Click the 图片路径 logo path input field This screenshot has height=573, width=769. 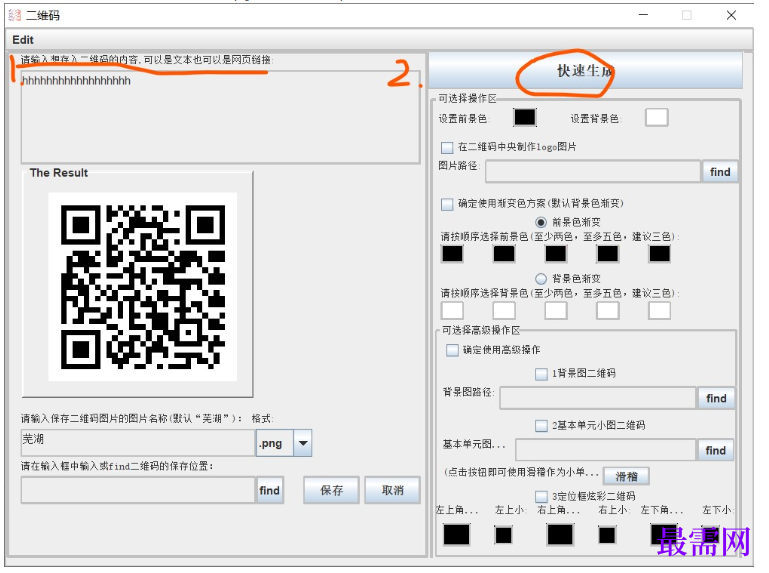(592, 172)
